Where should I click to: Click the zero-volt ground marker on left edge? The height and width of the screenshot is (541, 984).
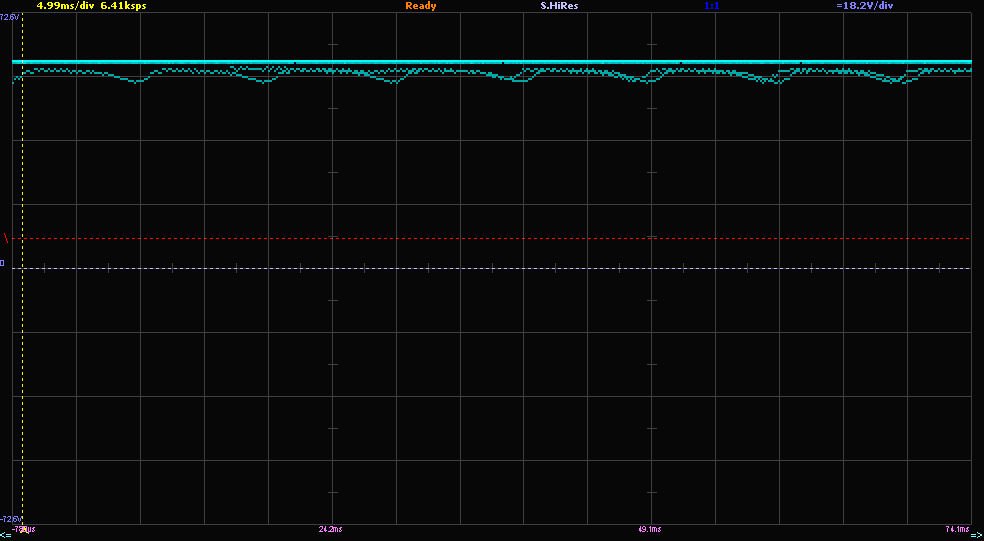point(3,264)
